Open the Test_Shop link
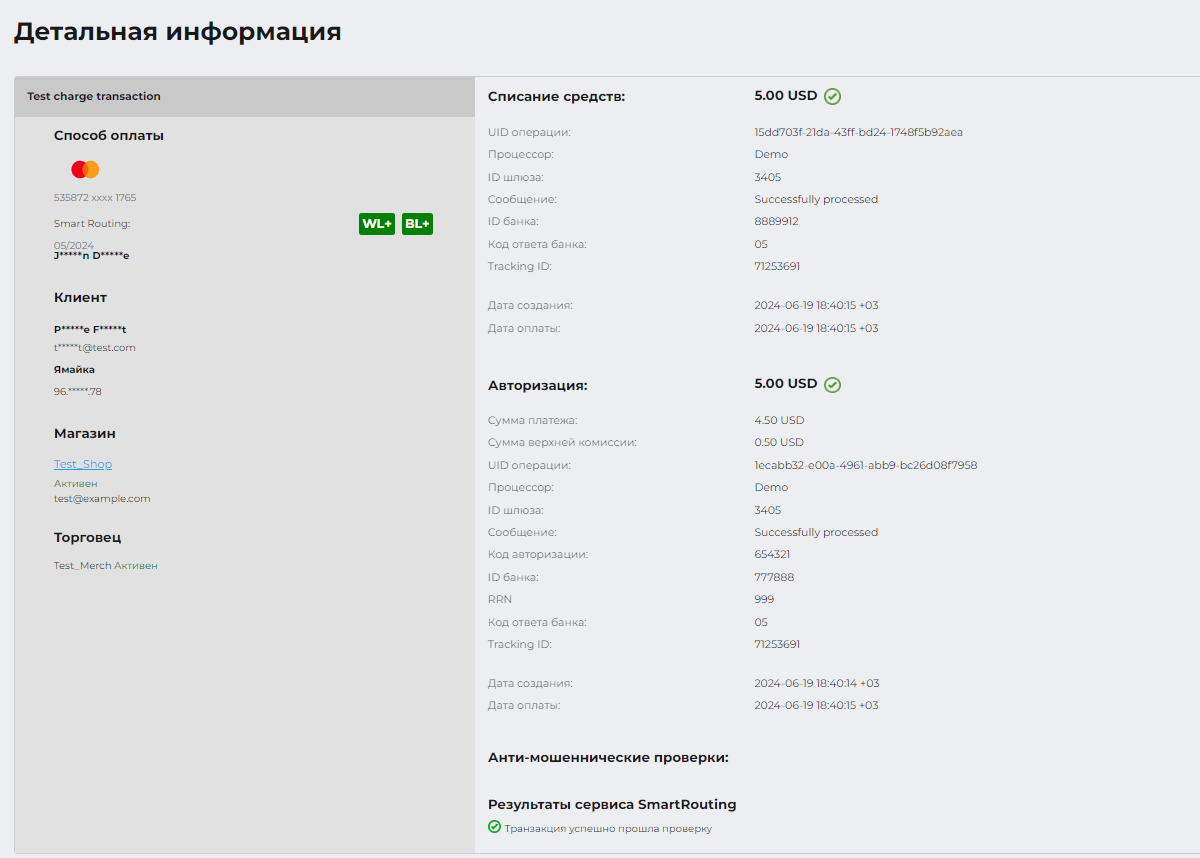 point(83,464)
